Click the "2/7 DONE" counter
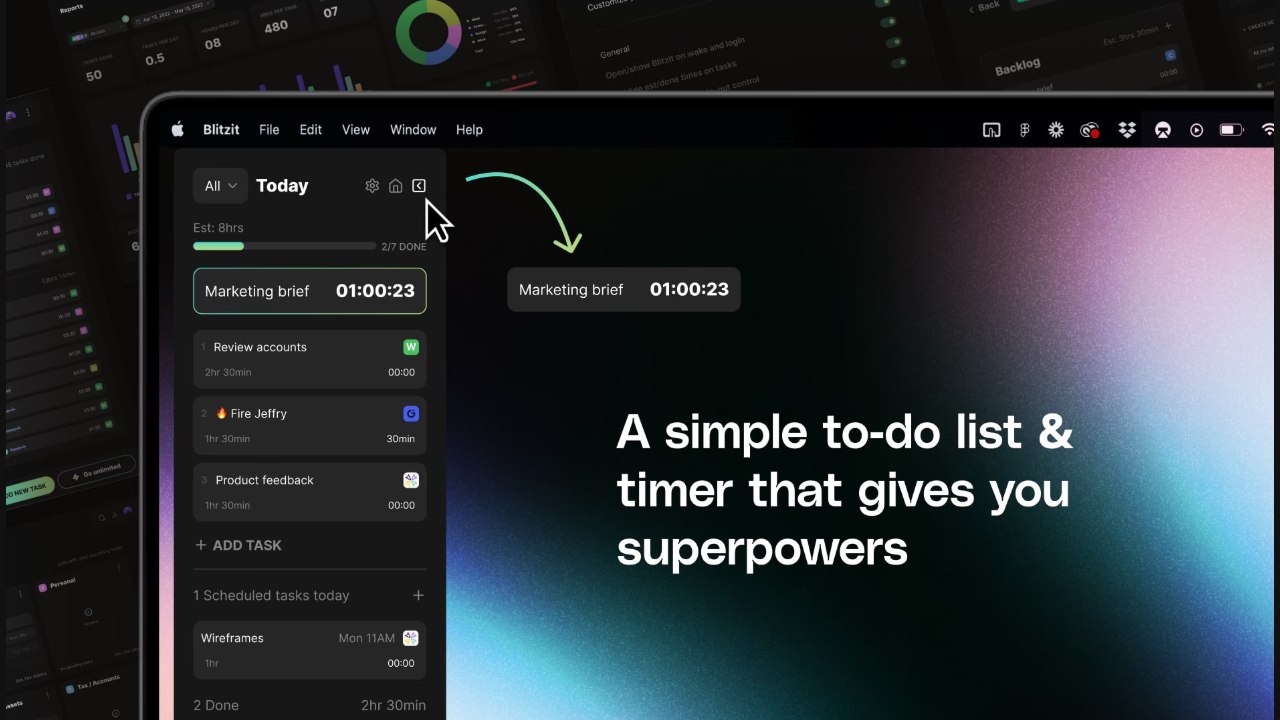This screenshot has height=720, width=1280. click(x=404, y=246)
